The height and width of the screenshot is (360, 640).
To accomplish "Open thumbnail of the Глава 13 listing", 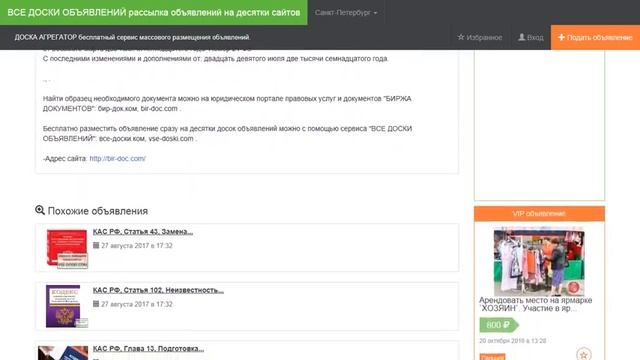I will 63,353.
